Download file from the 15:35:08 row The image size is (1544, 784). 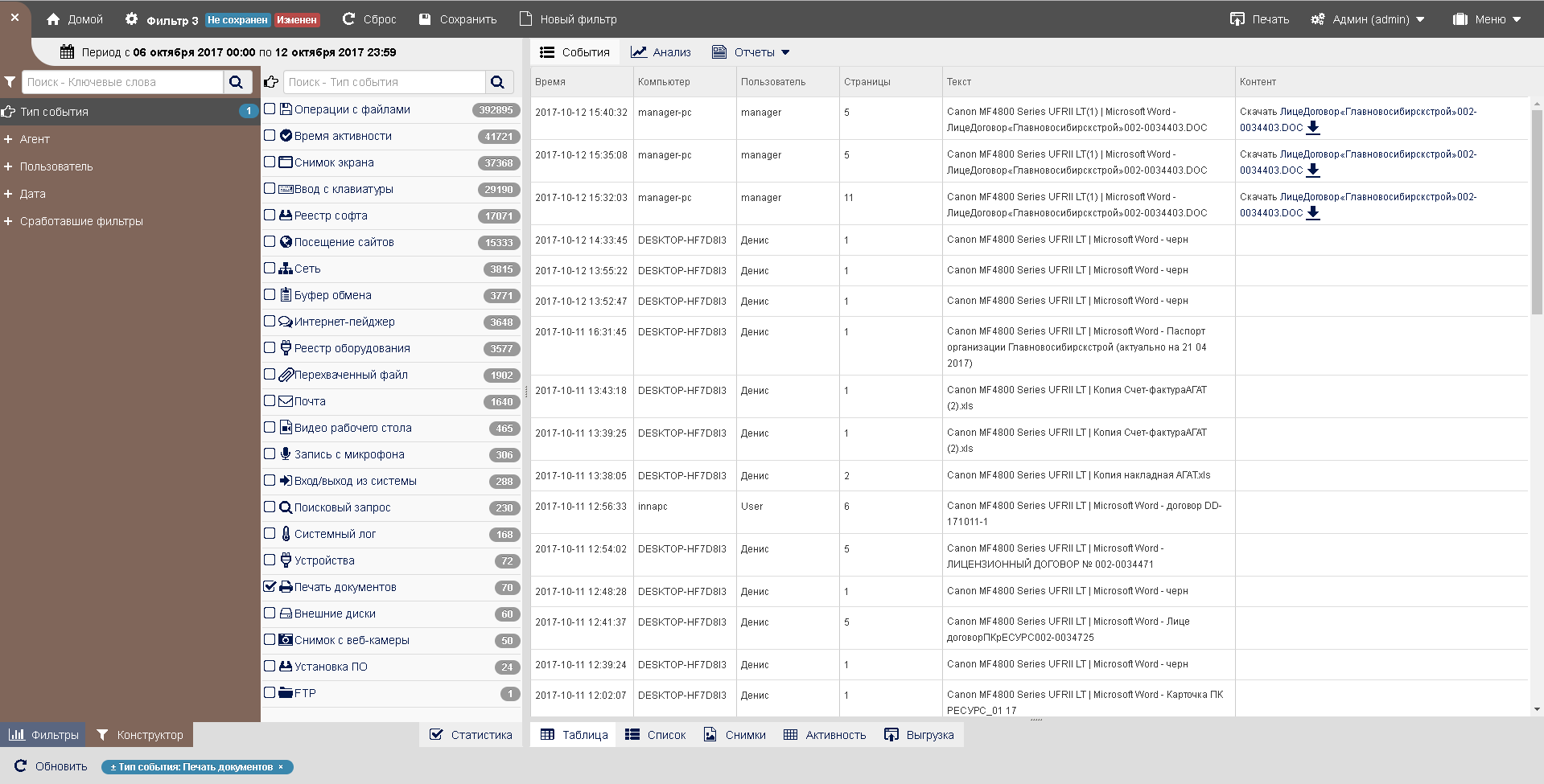[x=1313, y=170]
